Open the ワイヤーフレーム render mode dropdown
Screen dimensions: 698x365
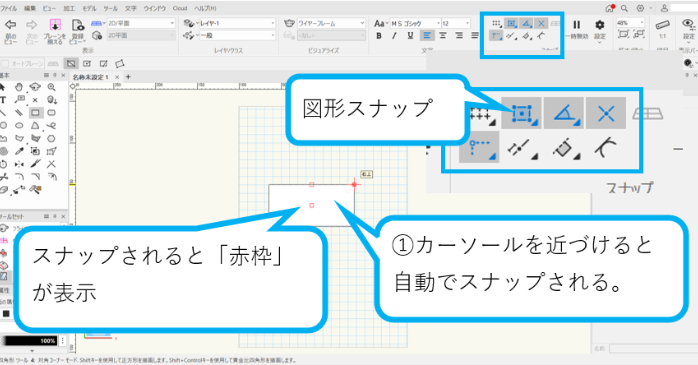point(331,23)
